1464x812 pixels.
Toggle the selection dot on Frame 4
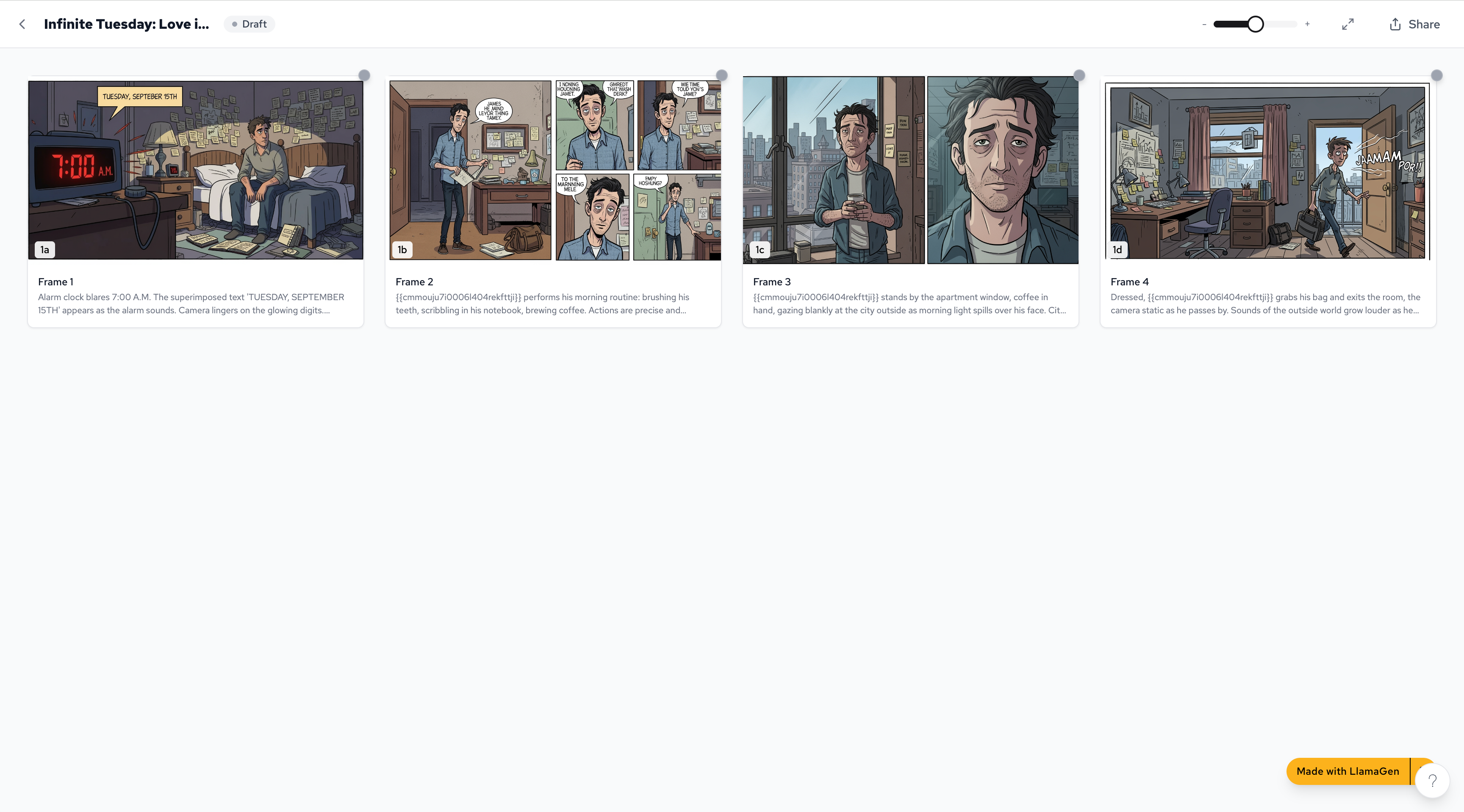[1437, 75]
